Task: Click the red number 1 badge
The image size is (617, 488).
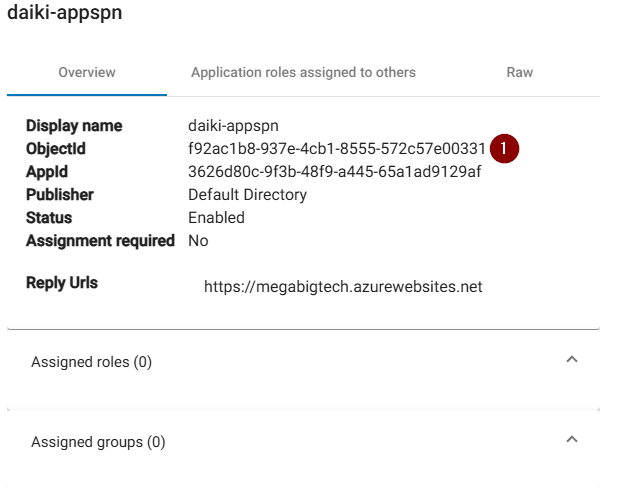Action: (x=505, y=148)
